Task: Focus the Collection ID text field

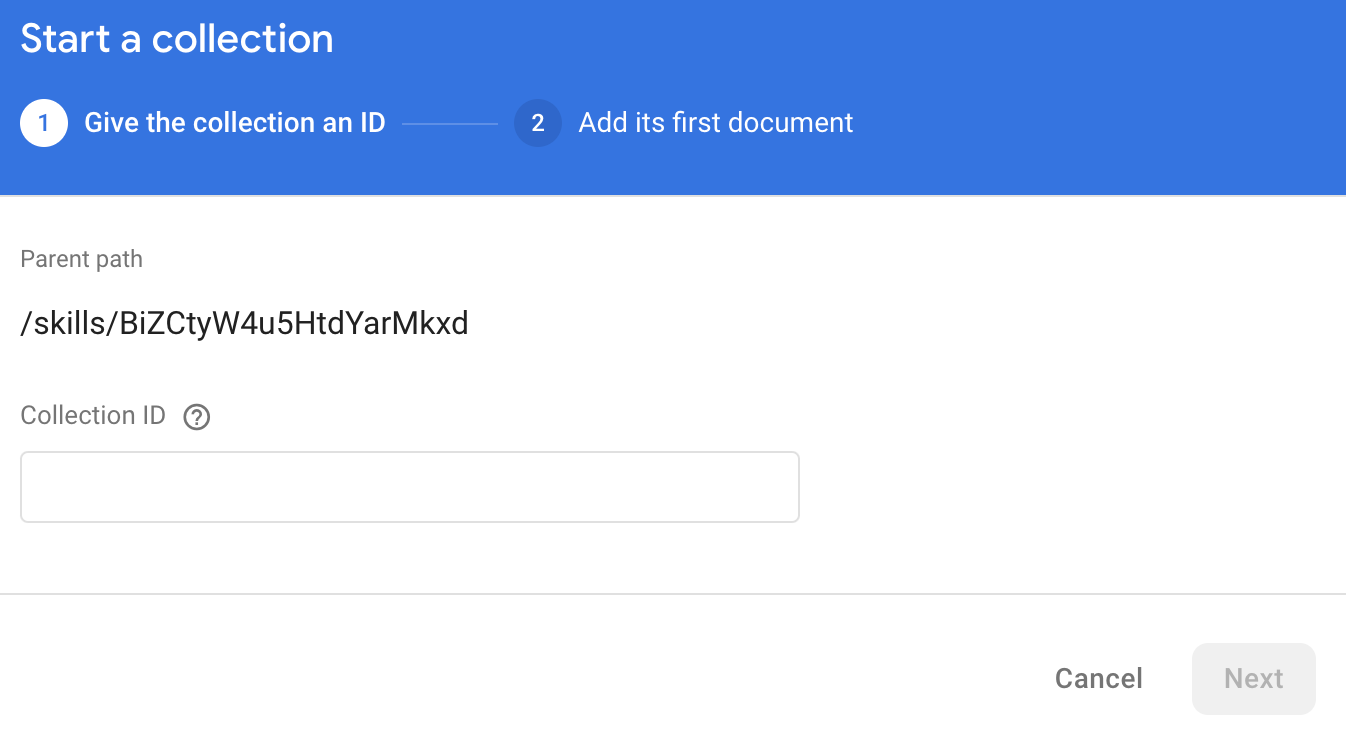Action: (x=409, y=487)
